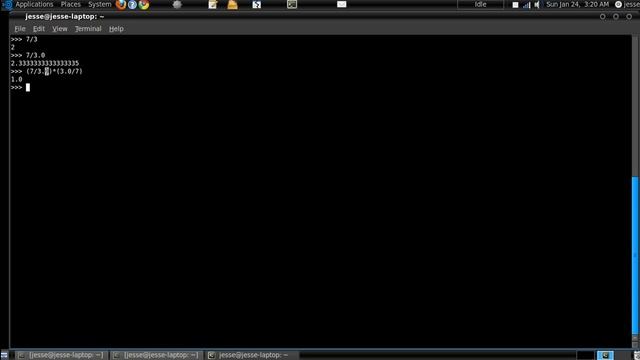Open the network signal strength indicator
The image size is (640, 360).
(x=527, y=5)
